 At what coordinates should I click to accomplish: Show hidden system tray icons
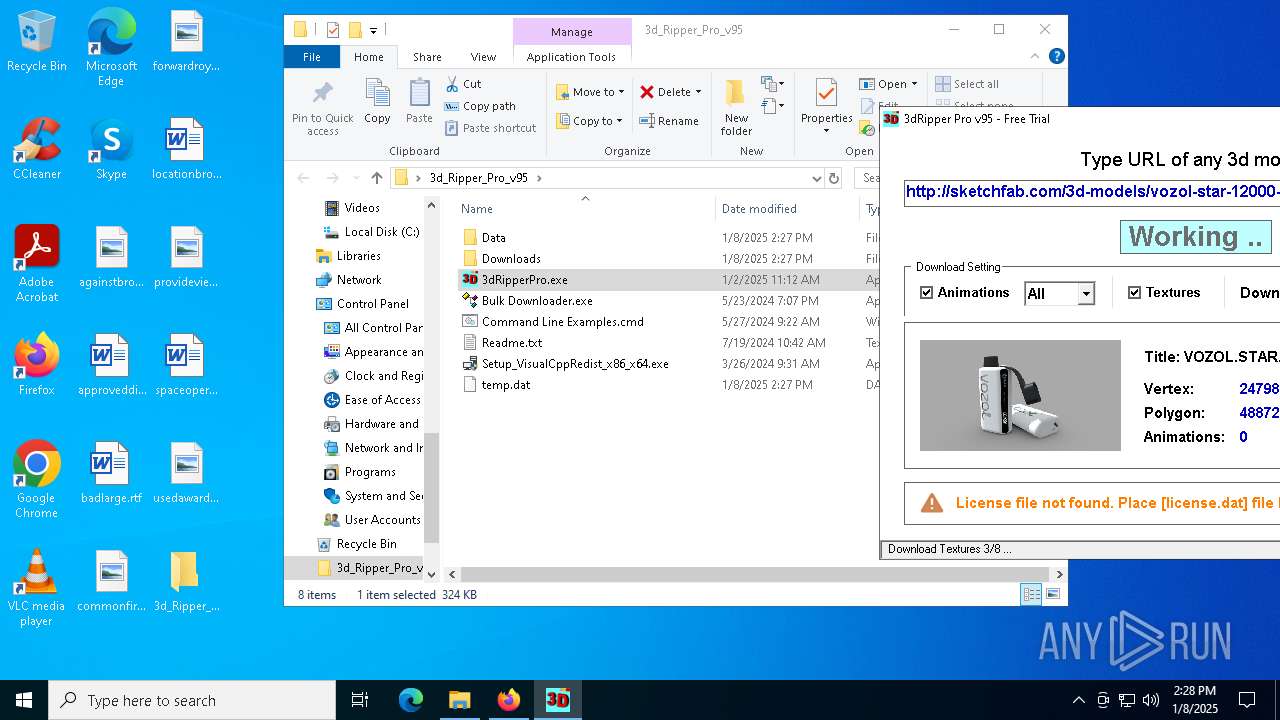[x=1078, y=700]
